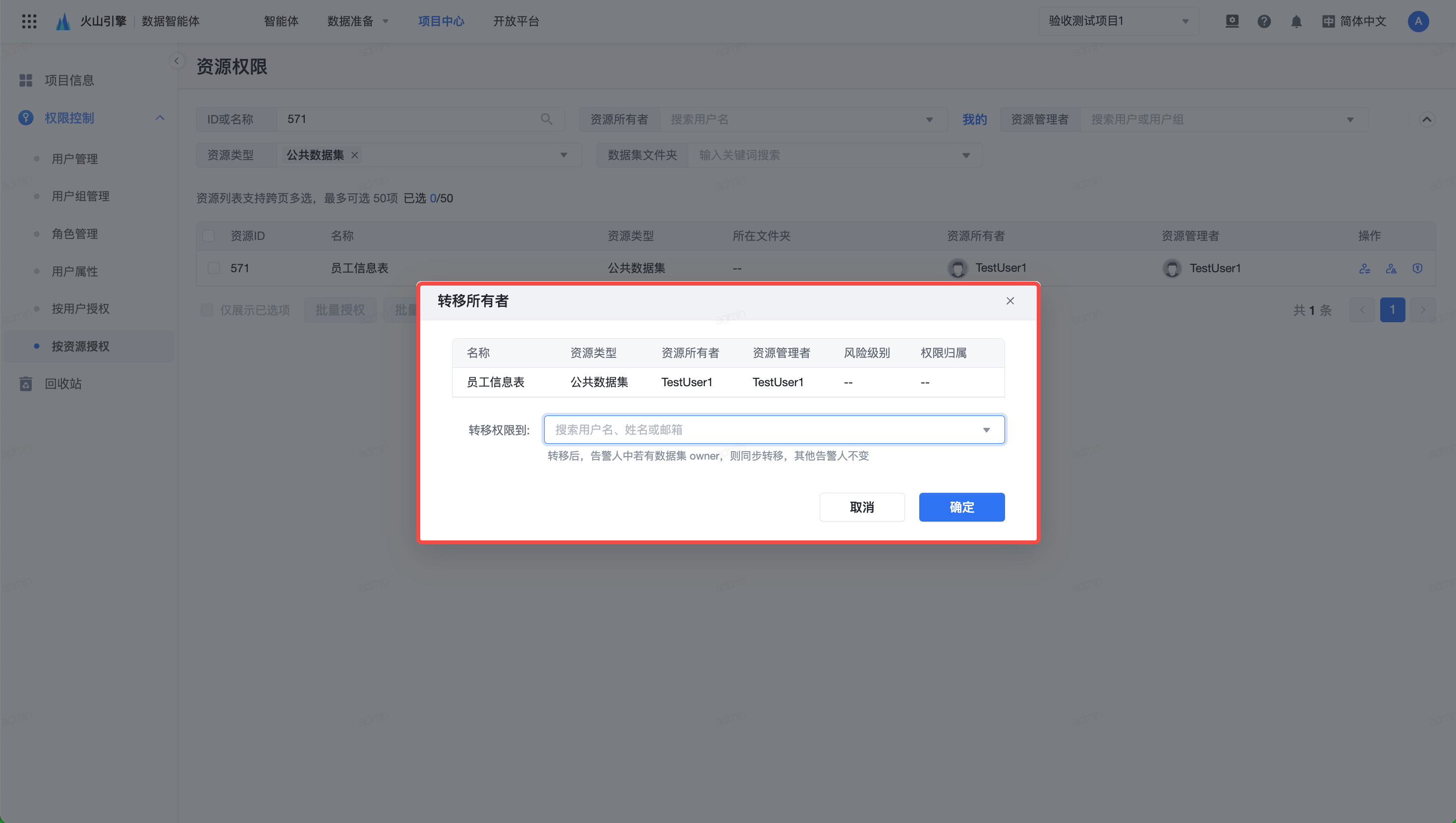Click the Cancel (取消) button
The image size is (1456, 823).
(x=861, y=507)
